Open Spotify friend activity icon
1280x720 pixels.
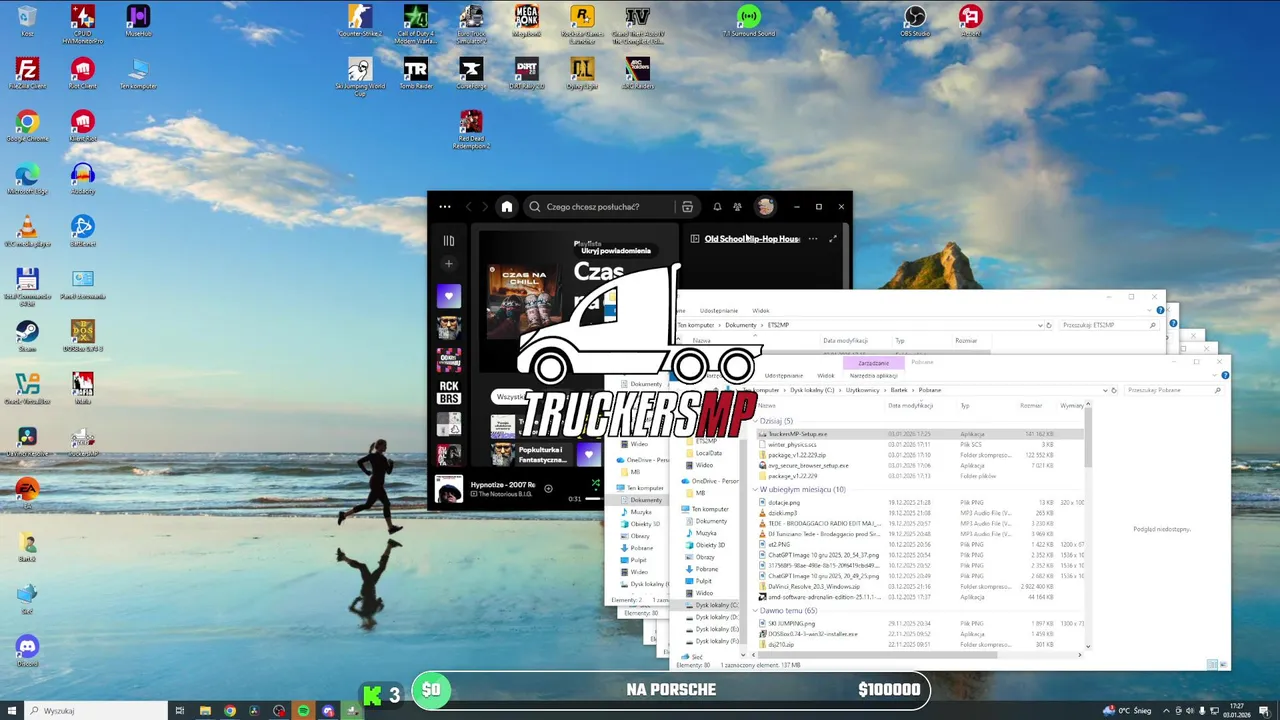pyautogui.click(x=737, y=207)
